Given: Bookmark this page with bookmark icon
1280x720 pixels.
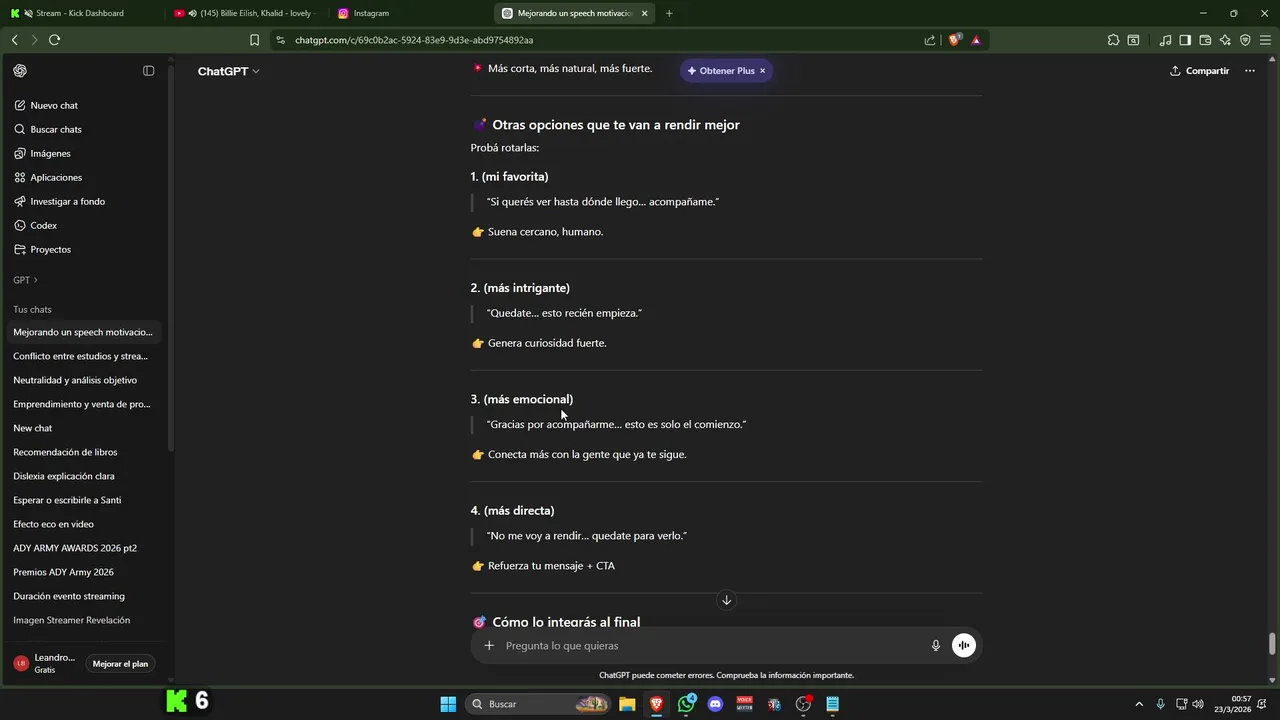Looking at the screenshot, I should coord(254,40).
